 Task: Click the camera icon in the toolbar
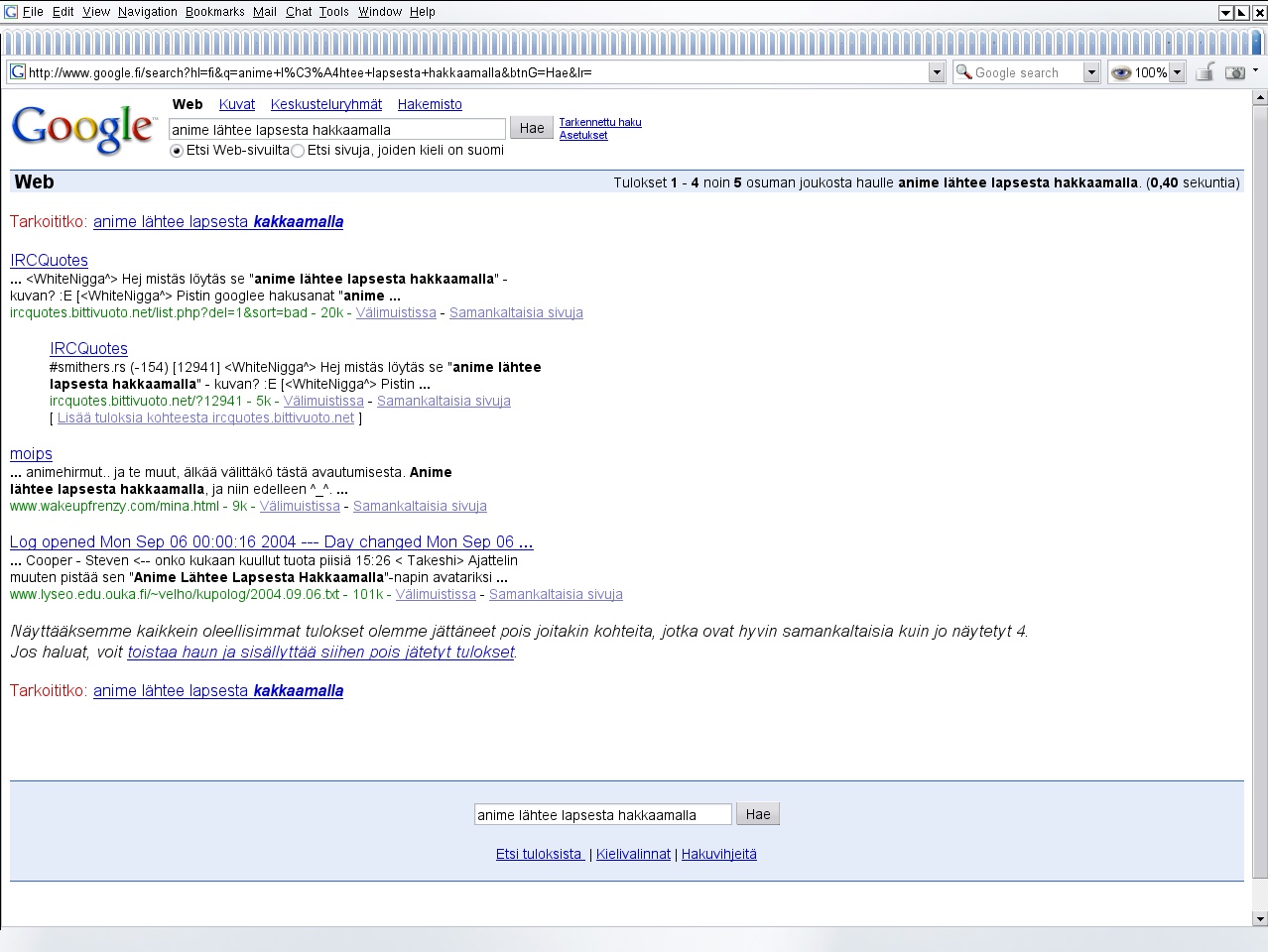1235,72
